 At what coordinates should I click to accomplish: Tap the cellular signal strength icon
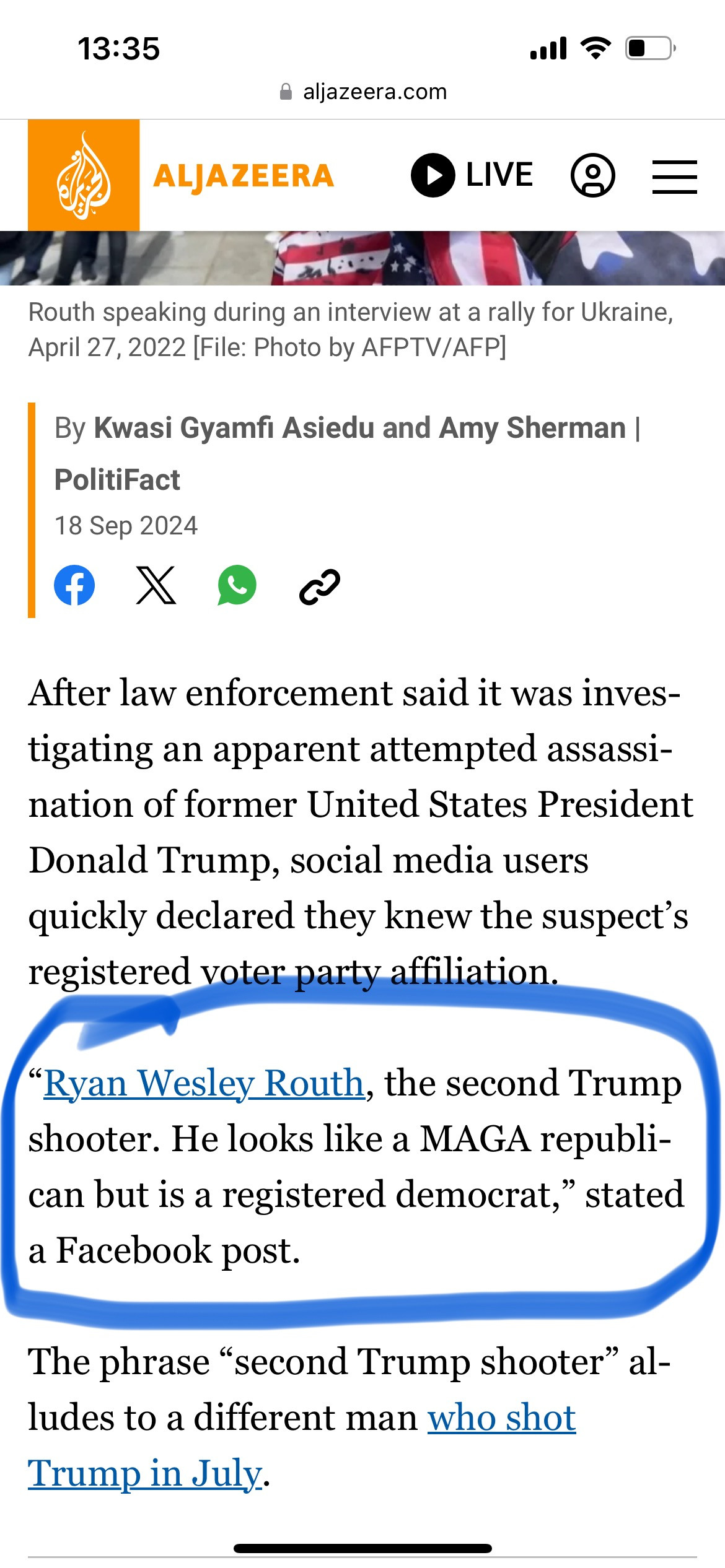pos(548,48)
